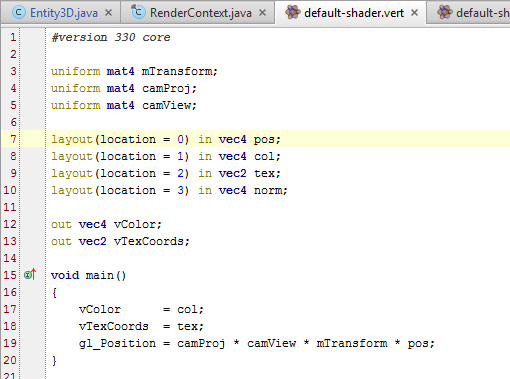The height and width of the screenshot is (379, 510).
Task: Close the default-shader.vert tab
Action: [414, 13]
